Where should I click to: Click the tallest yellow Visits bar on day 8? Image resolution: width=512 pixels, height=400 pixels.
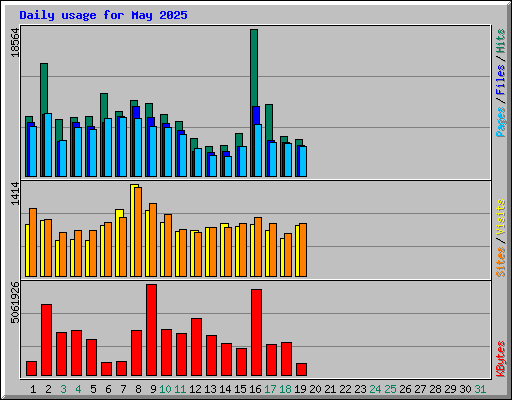click(133, 230)
